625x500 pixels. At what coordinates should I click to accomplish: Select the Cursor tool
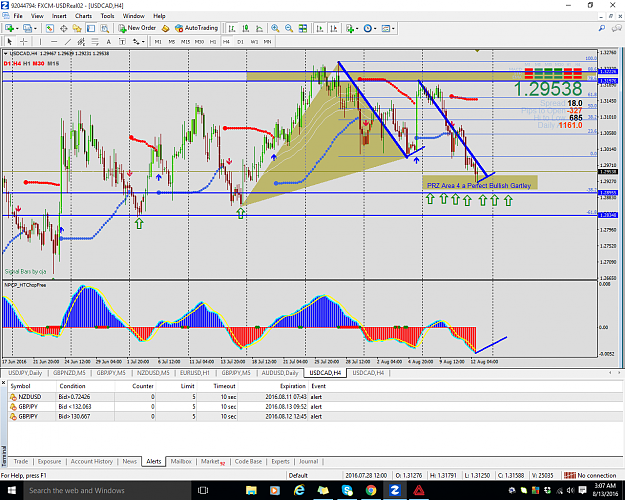(x=10, y=41)
